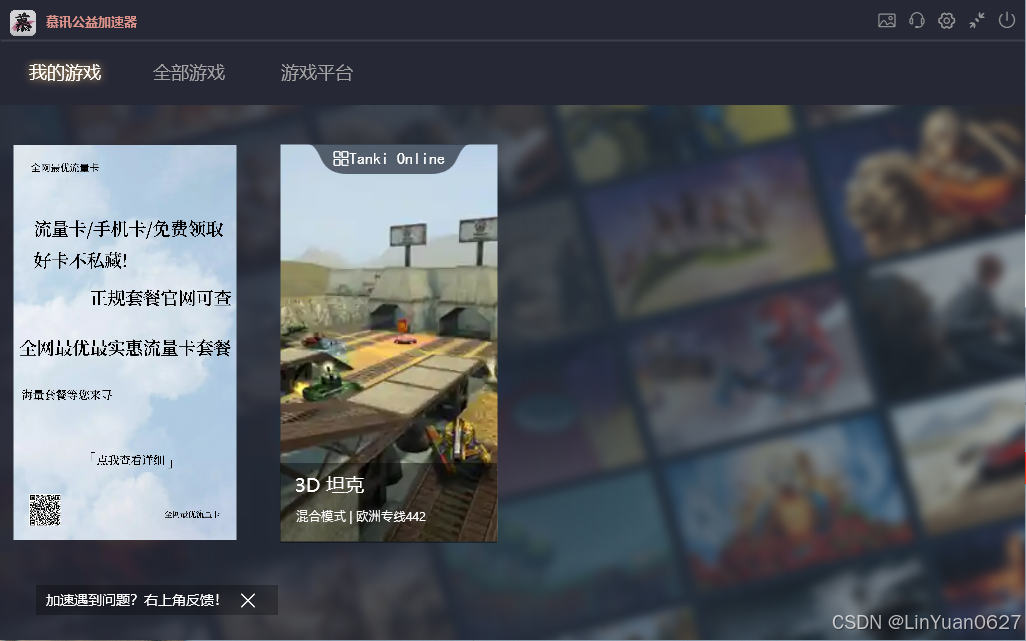Click the 慕讯公益加速器 title text

click(92, 22)
